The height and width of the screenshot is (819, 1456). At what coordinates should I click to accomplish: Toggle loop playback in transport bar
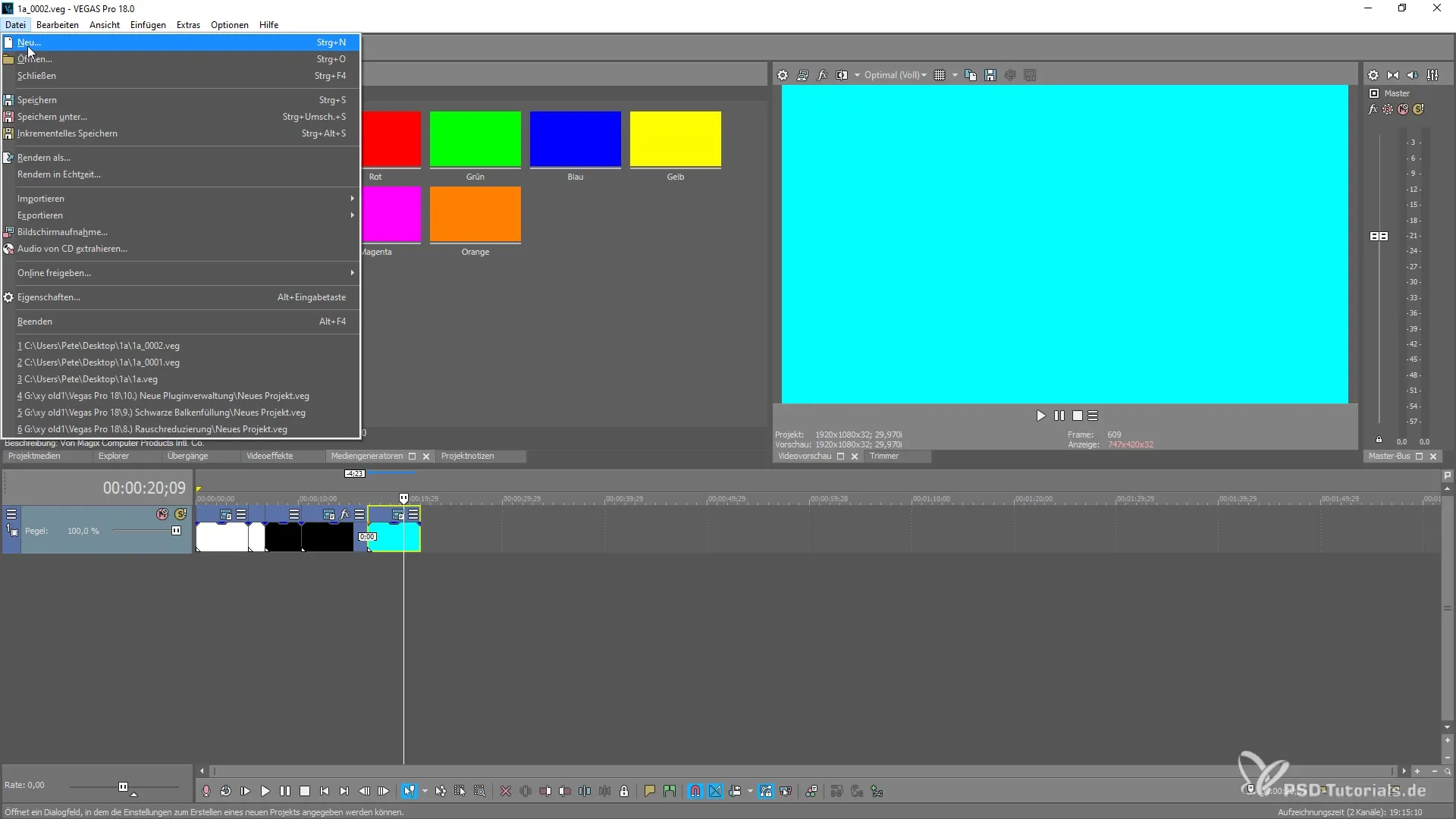pos(225,791)
